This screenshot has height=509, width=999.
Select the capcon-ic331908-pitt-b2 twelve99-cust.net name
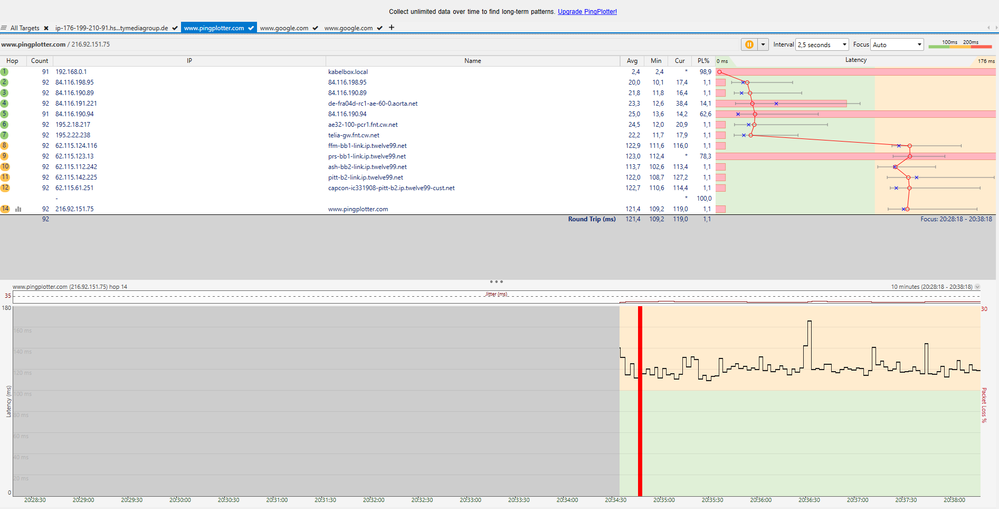pos(391,188)
